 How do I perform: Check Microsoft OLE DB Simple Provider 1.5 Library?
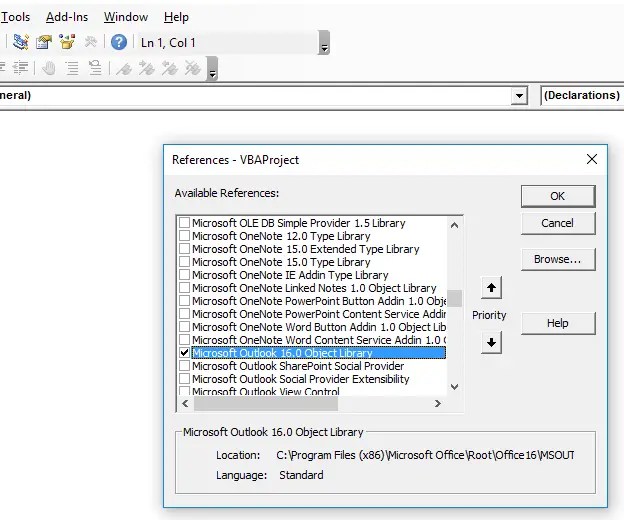(184, 222)
